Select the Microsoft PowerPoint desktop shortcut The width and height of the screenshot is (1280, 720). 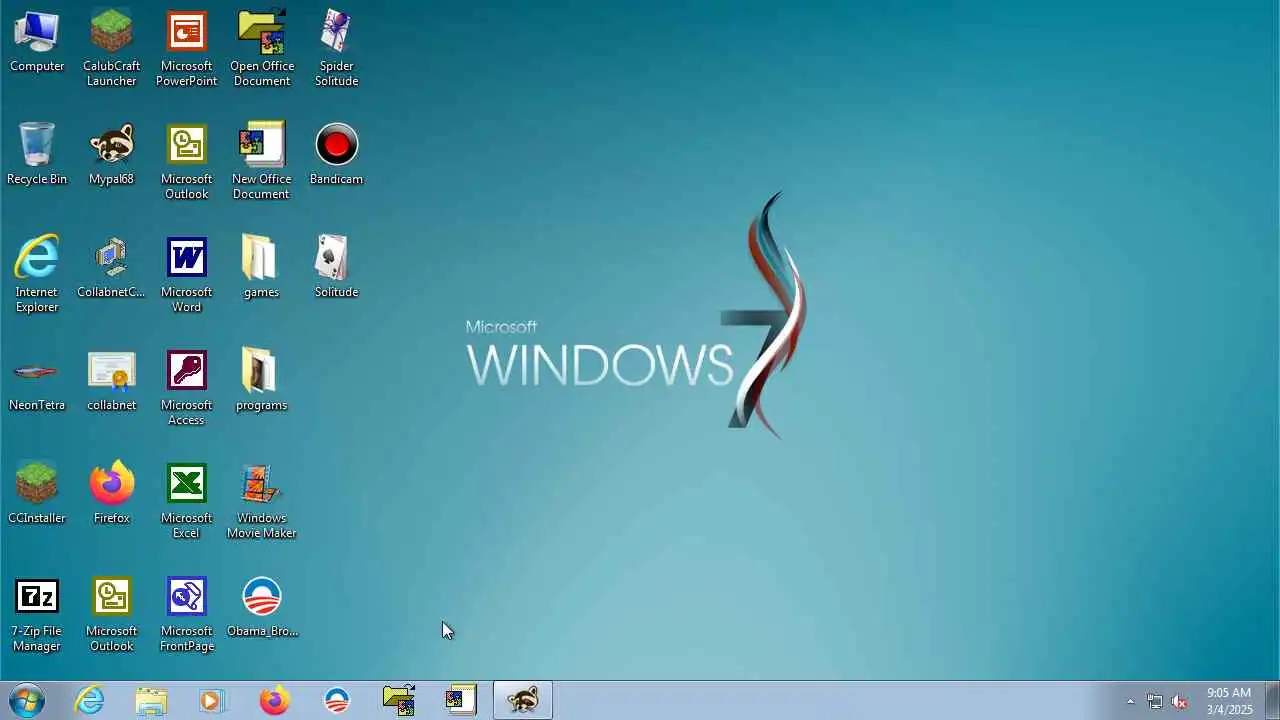tap(186, 48)
